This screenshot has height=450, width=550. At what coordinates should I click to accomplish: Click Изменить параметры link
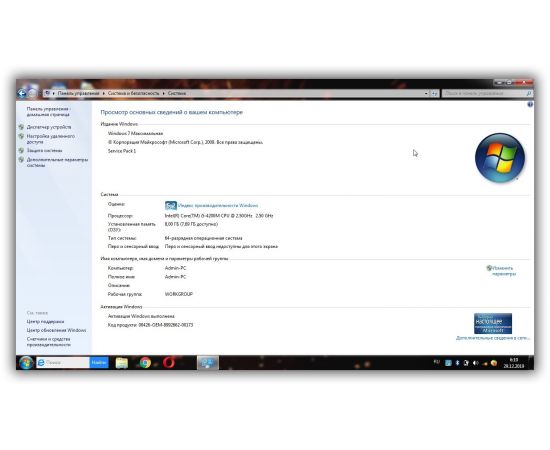[504, 271]
